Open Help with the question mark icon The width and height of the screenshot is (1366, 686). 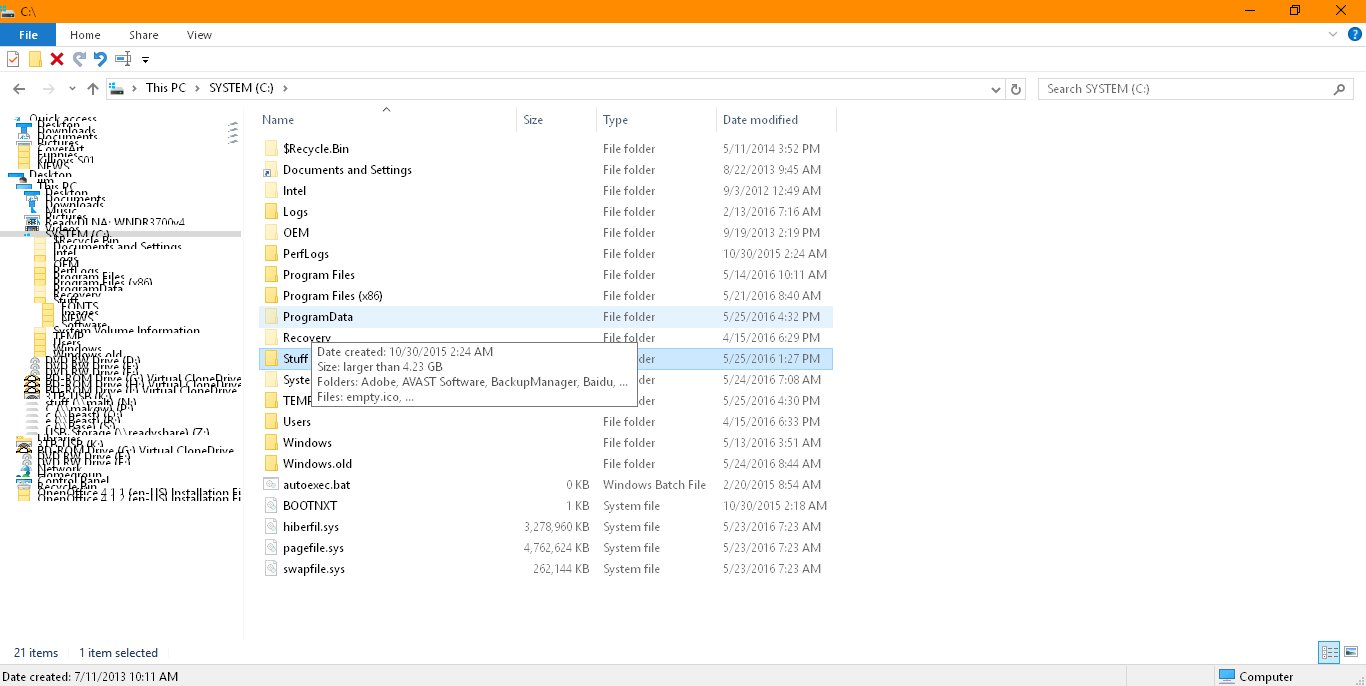tap(1355, 34)
